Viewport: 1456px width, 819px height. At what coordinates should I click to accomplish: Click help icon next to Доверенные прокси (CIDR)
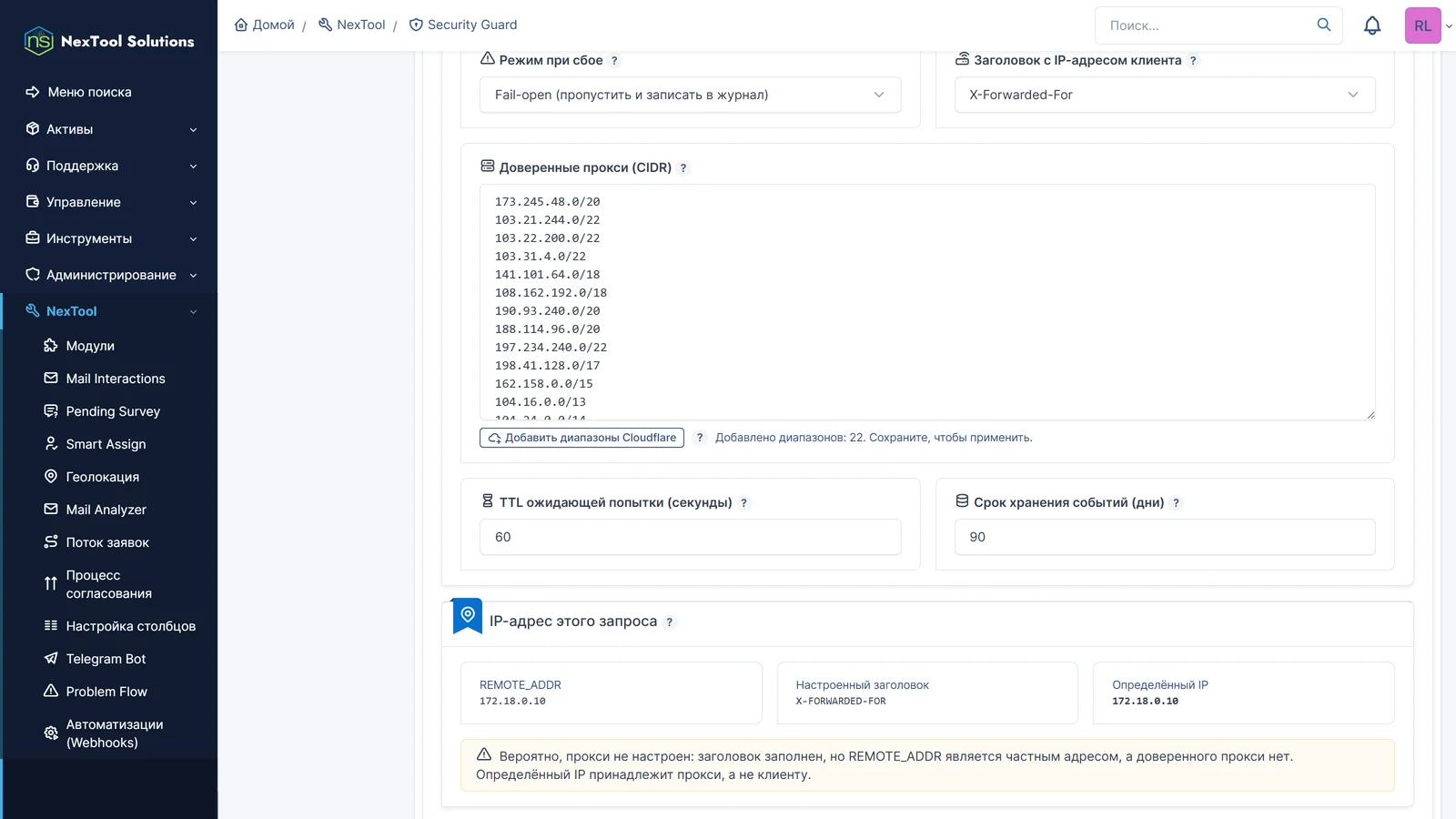pos(683,168)
